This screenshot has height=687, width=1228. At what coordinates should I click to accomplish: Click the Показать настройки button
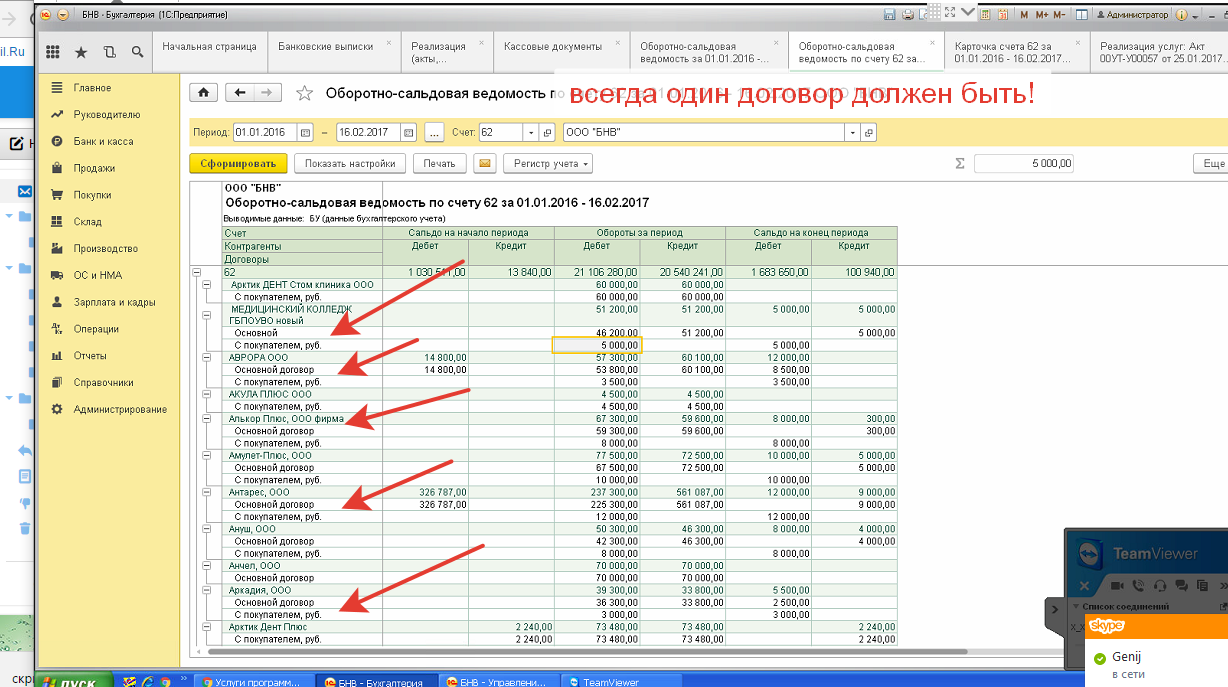click(350, 163)
